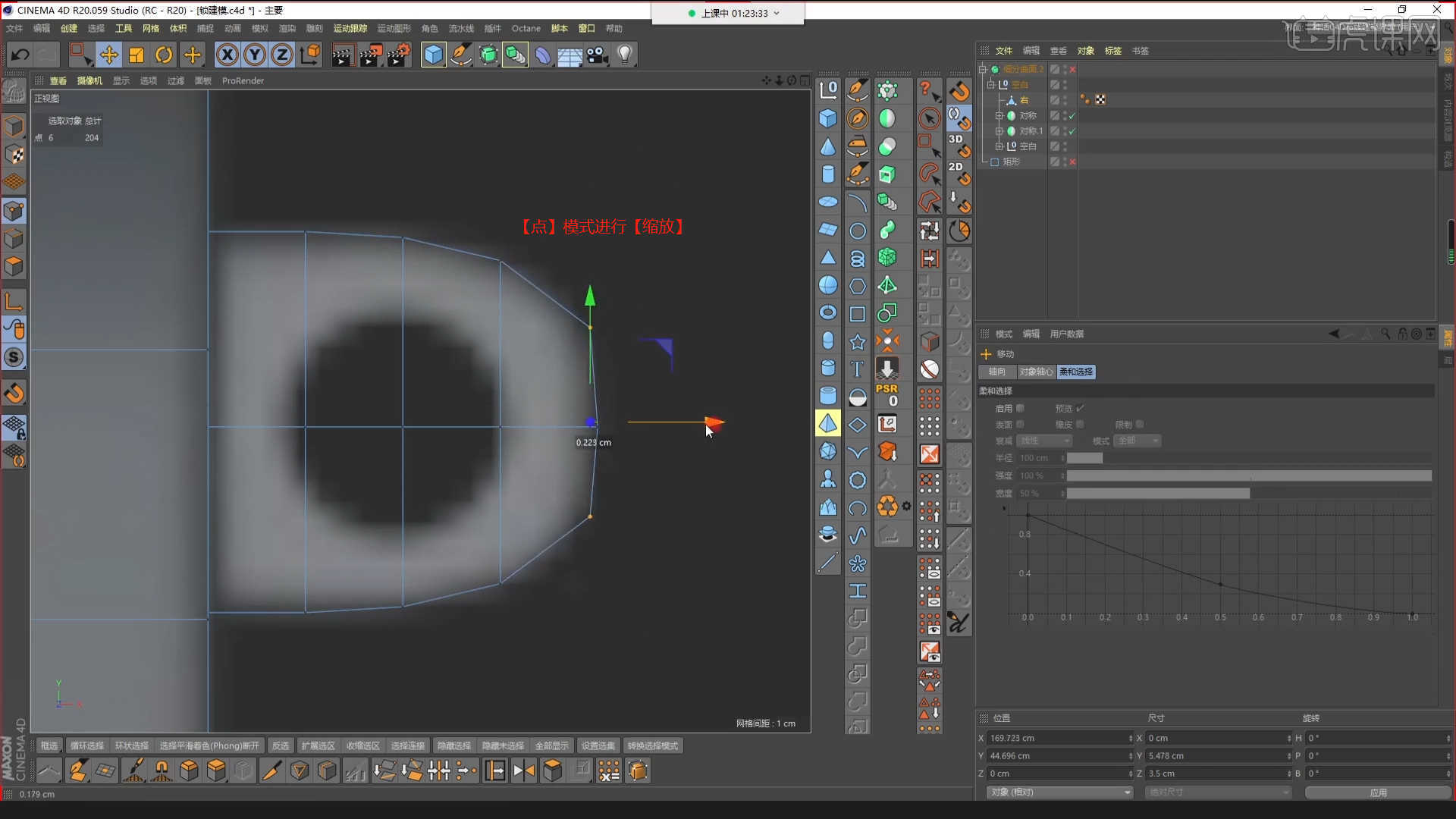
Task: Toggle Z axis lock button
Action: pyautogui.click(x=282, y=55)
